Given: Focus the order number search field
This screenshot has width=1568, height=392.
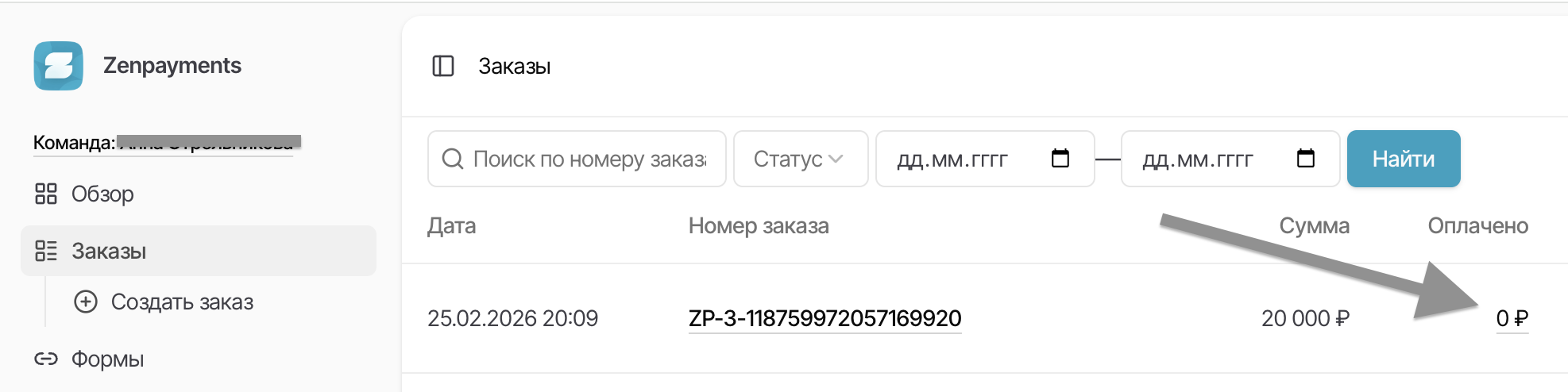Looking at the screenshot, I should click(x=589, y=159).
